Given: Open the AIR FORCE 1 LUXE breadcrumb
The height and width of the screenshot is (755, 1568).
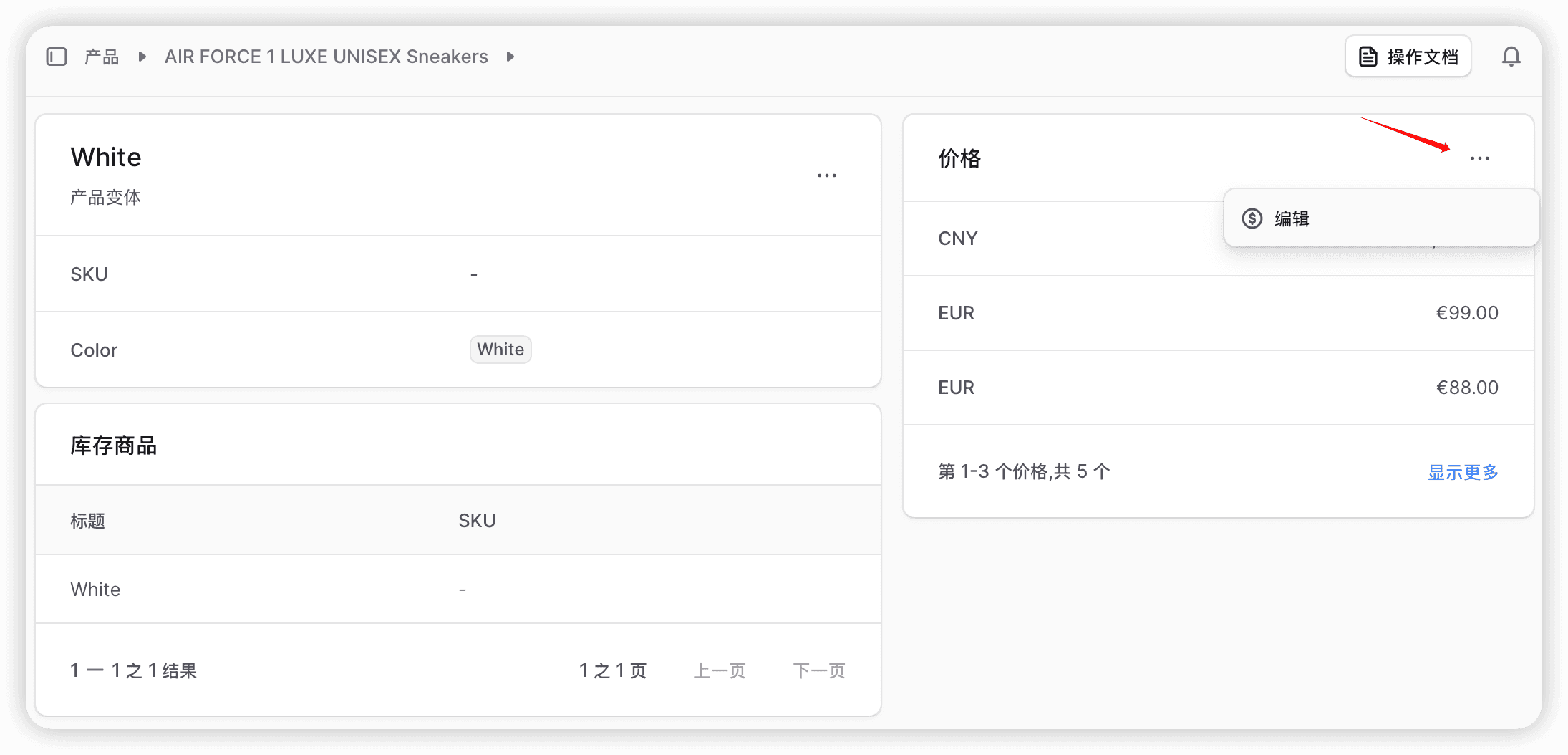Looking at the screenshot, I should click(x=326, y=57).
